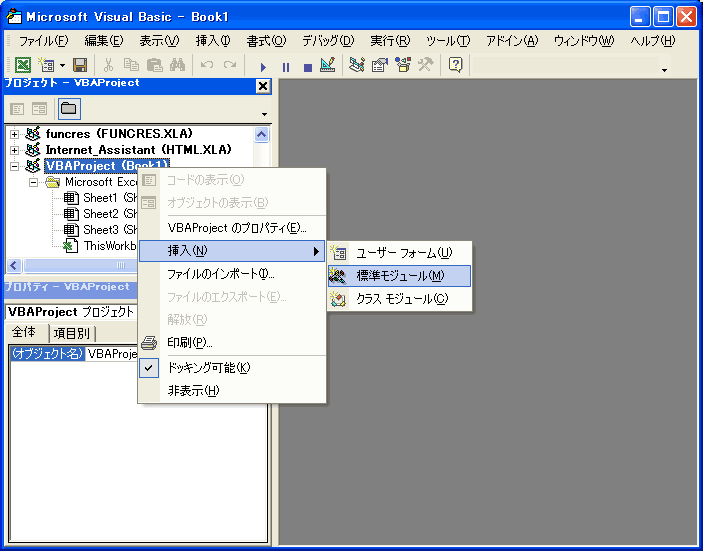Click the View Microsoft Excel toolbar icon
The height and width of the screenshot is (551, 703).
coord(22,65)
